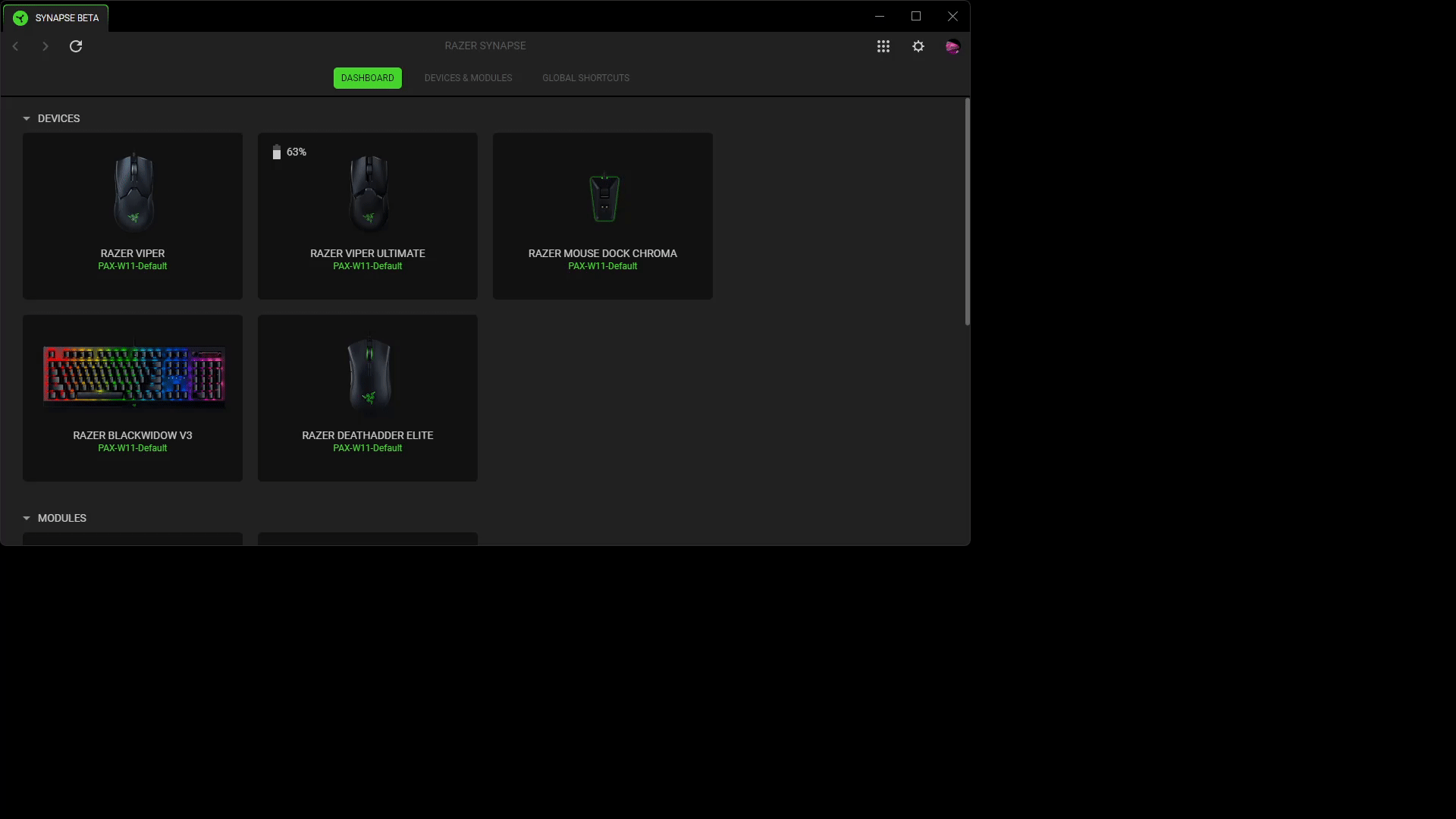The image size is (1456, 819).
Task: Open the apps grid launcher icon
Action: [x=883, y=46]
